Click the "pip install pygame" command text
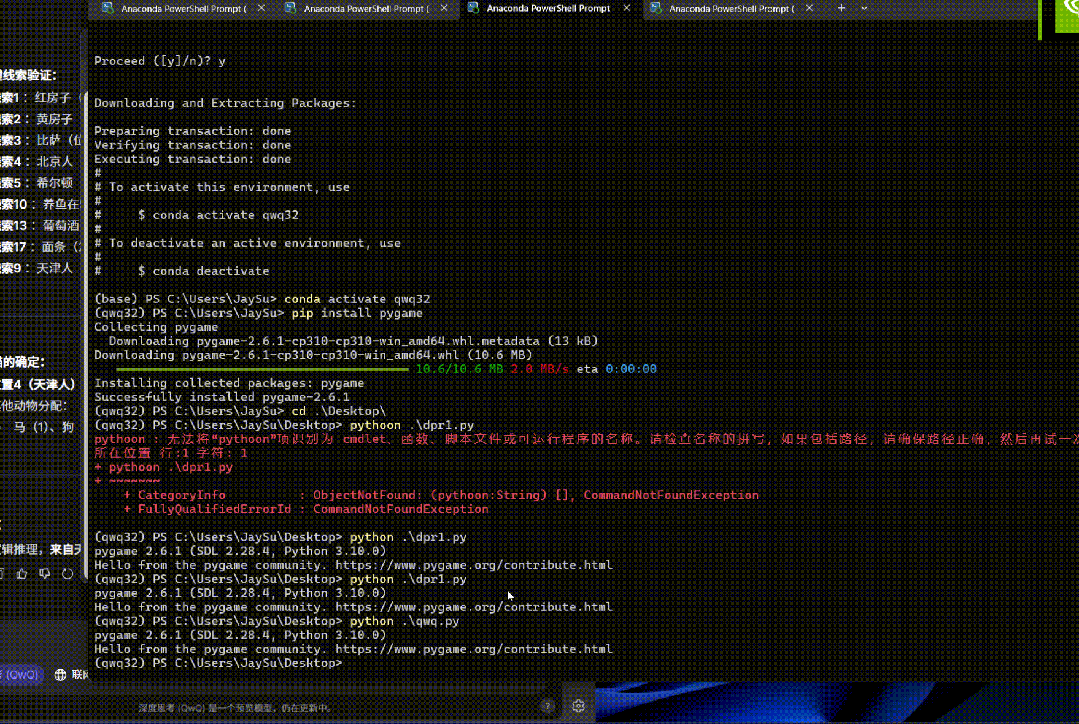This screenshot has height=724, width=1079. point(356,313)
